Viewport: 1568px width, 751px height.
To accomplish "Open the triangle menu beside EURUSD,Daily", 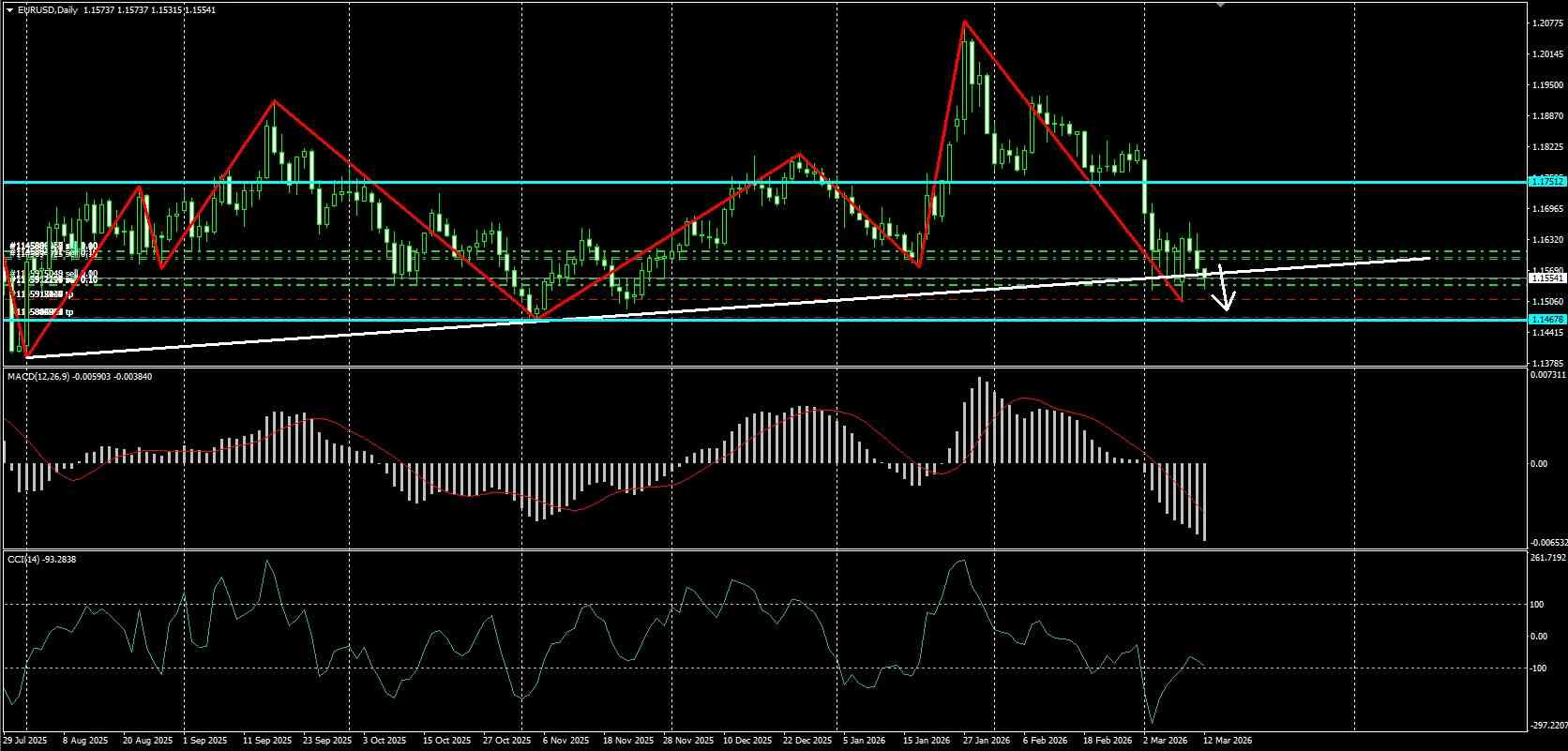I will [9, 10].
